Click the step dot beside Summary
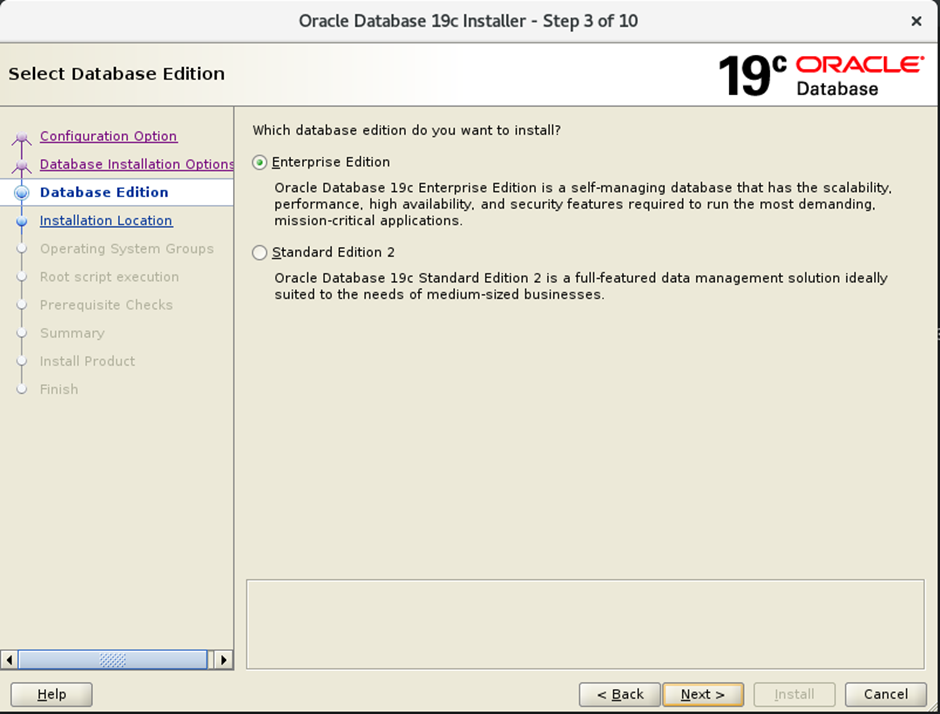 click(22, 333)
